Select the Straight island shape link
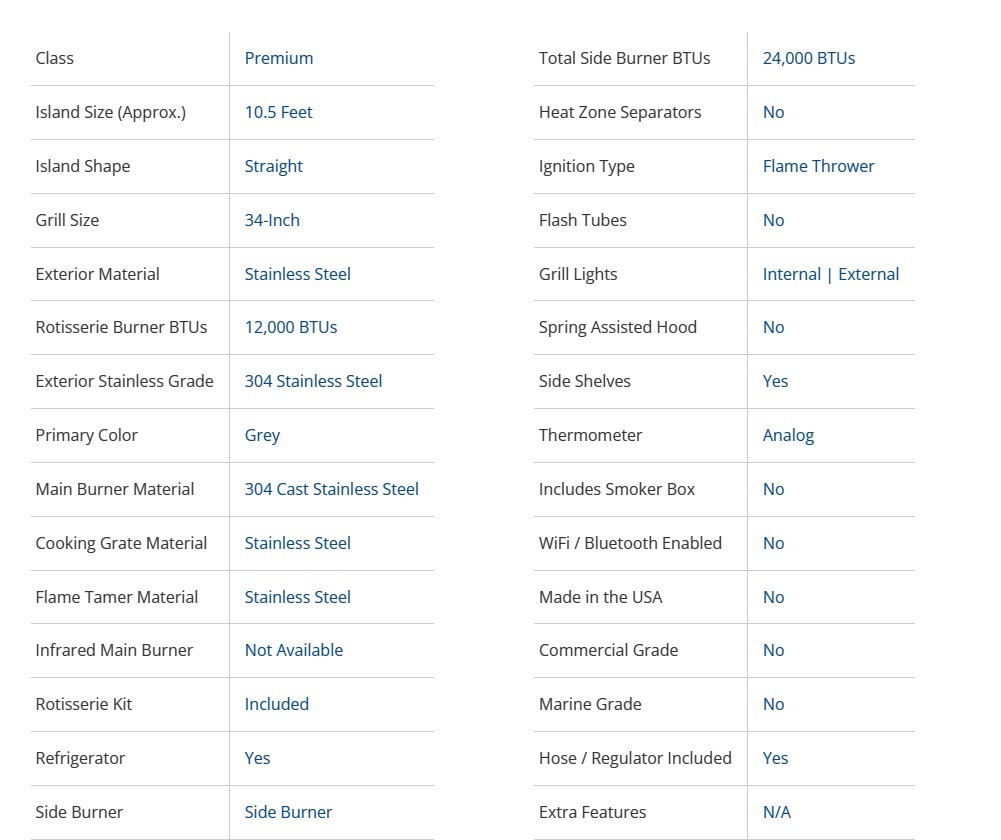This screenshot has width=1001, height=840. click(273, 166)
